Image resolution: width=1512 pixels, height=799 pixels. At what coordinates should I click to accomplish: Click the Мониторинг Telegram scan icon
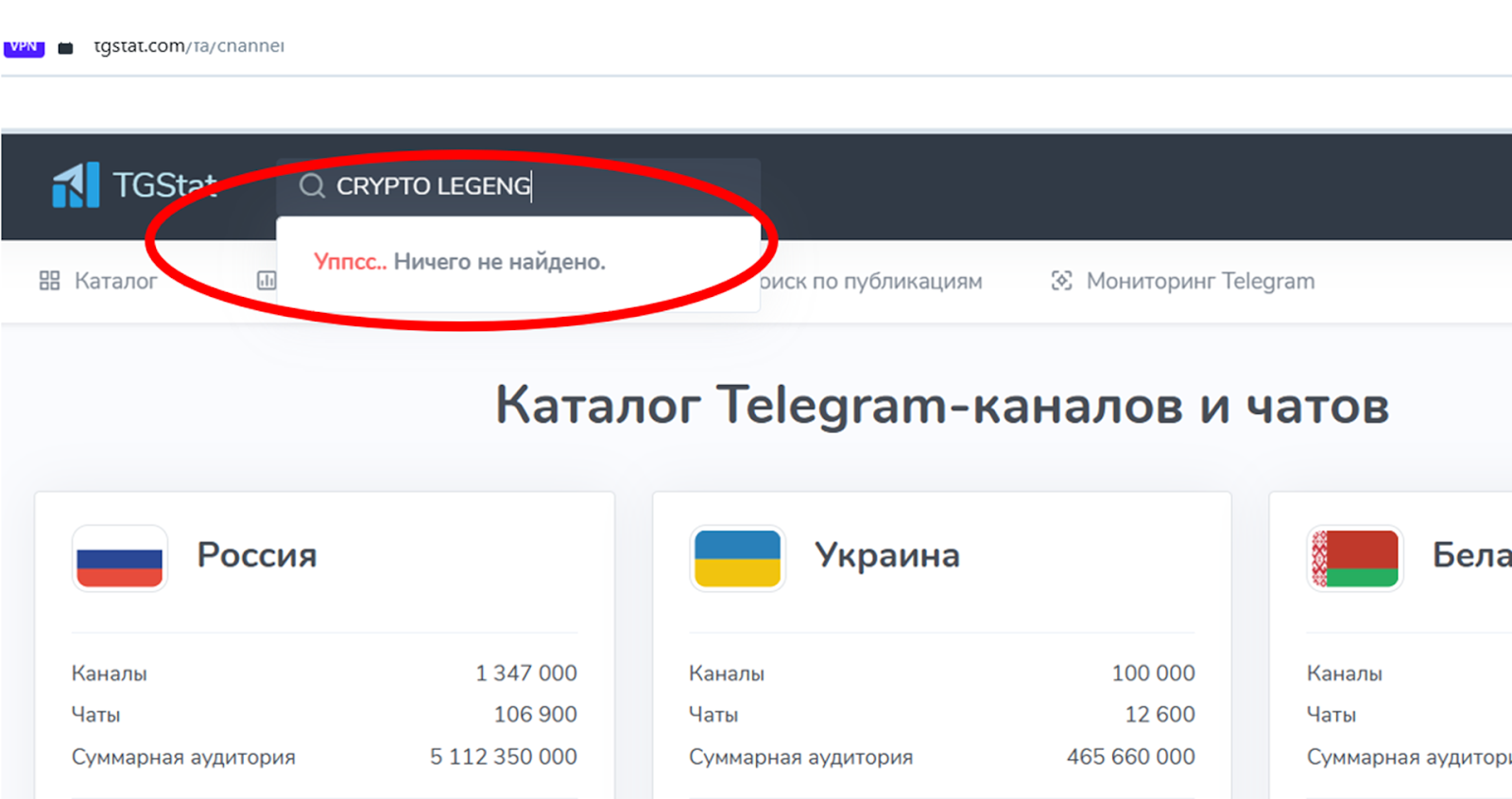point(1061,281)
